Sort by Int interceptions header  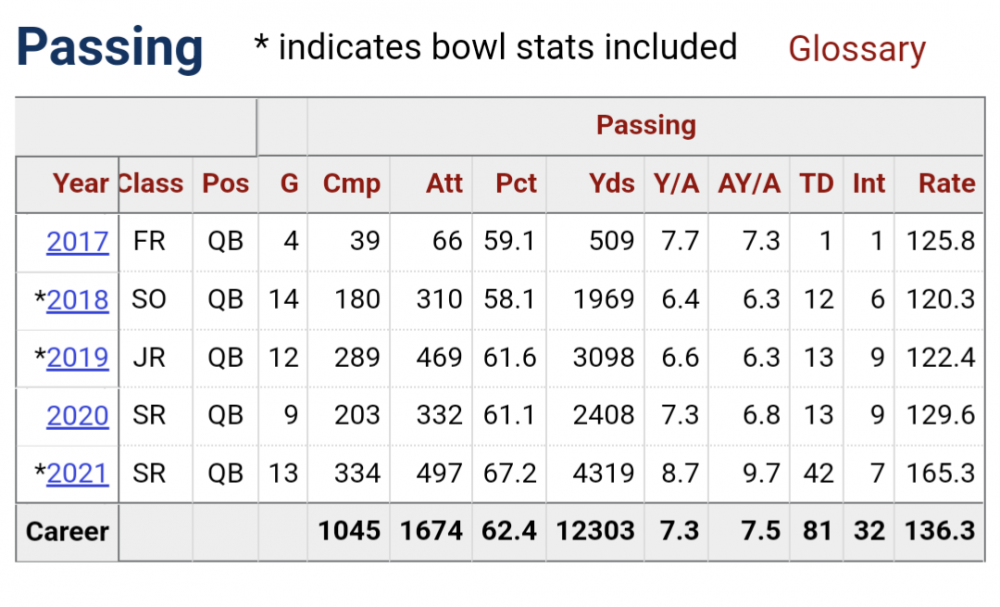coord(868,184)
